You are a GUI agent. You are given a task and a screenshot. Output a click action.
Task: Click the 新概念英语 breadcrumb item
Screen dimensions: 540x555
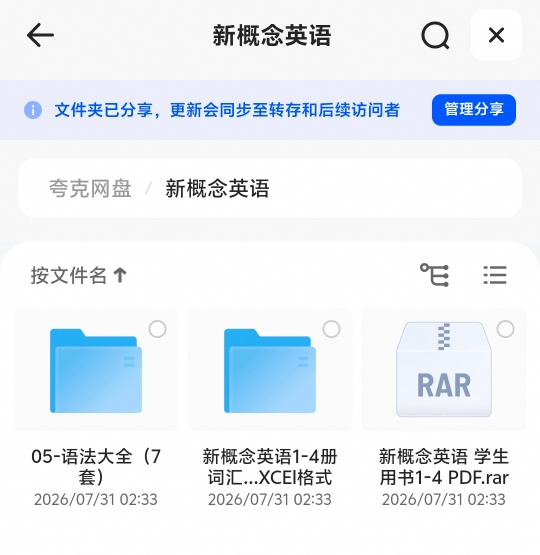pyautogui.click(x=217, y=188)
